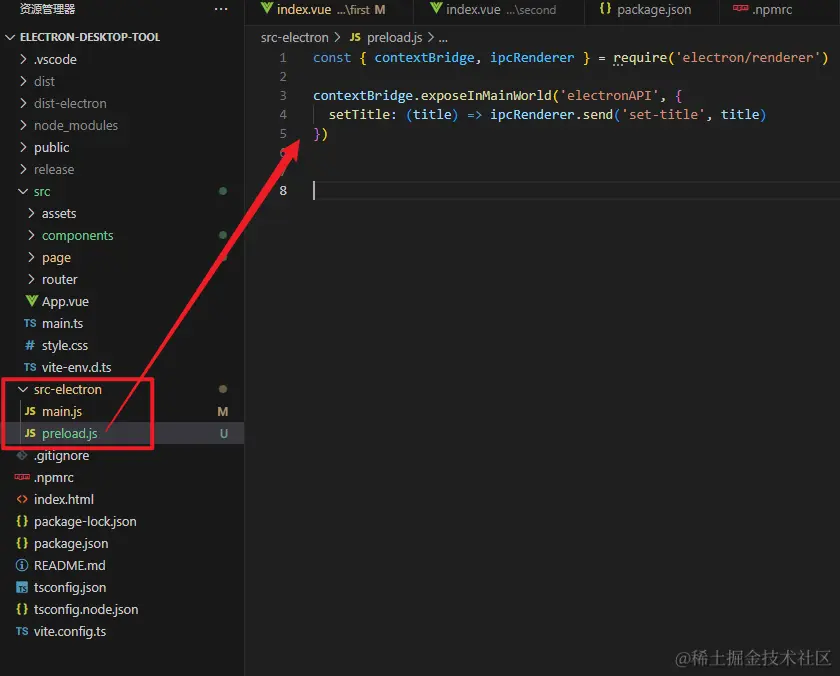840x676 pixels.
Task: Expand the page folder
Action: (x=31, y=257)
